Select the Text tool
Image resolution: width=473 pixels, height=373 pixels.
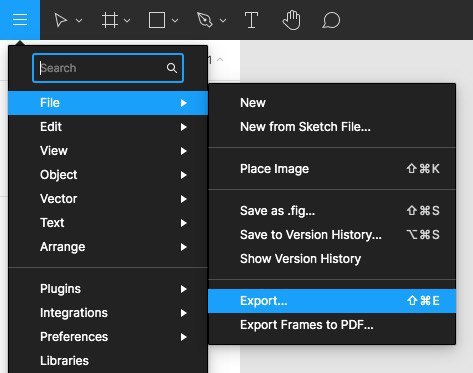(252, 20)
